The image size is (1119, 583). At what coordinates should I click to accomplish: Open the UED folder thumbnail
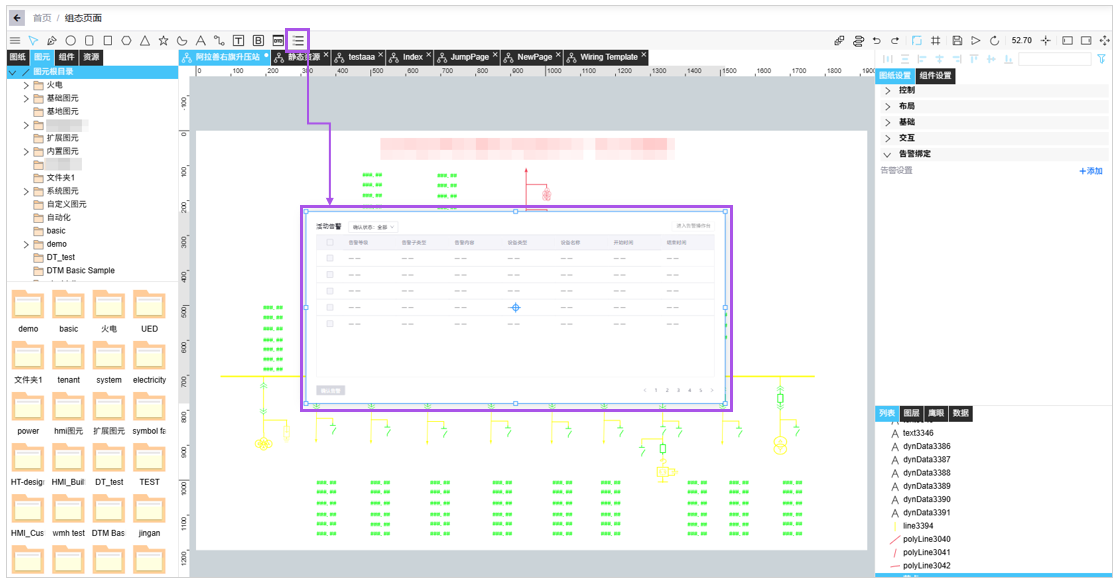tap(149, 309)
